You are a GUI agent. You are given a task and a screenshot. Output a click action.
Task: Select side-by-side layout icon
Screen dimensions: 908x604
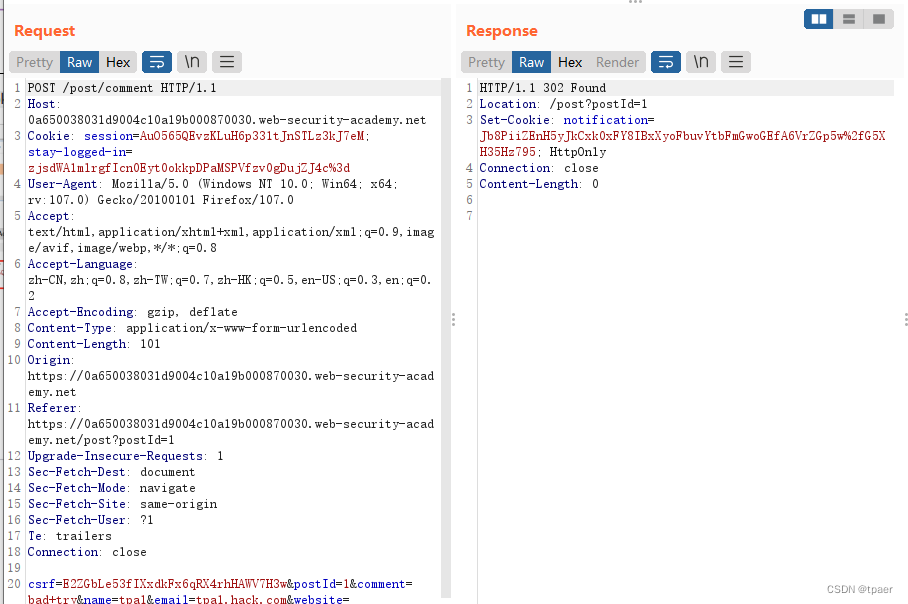819,19
